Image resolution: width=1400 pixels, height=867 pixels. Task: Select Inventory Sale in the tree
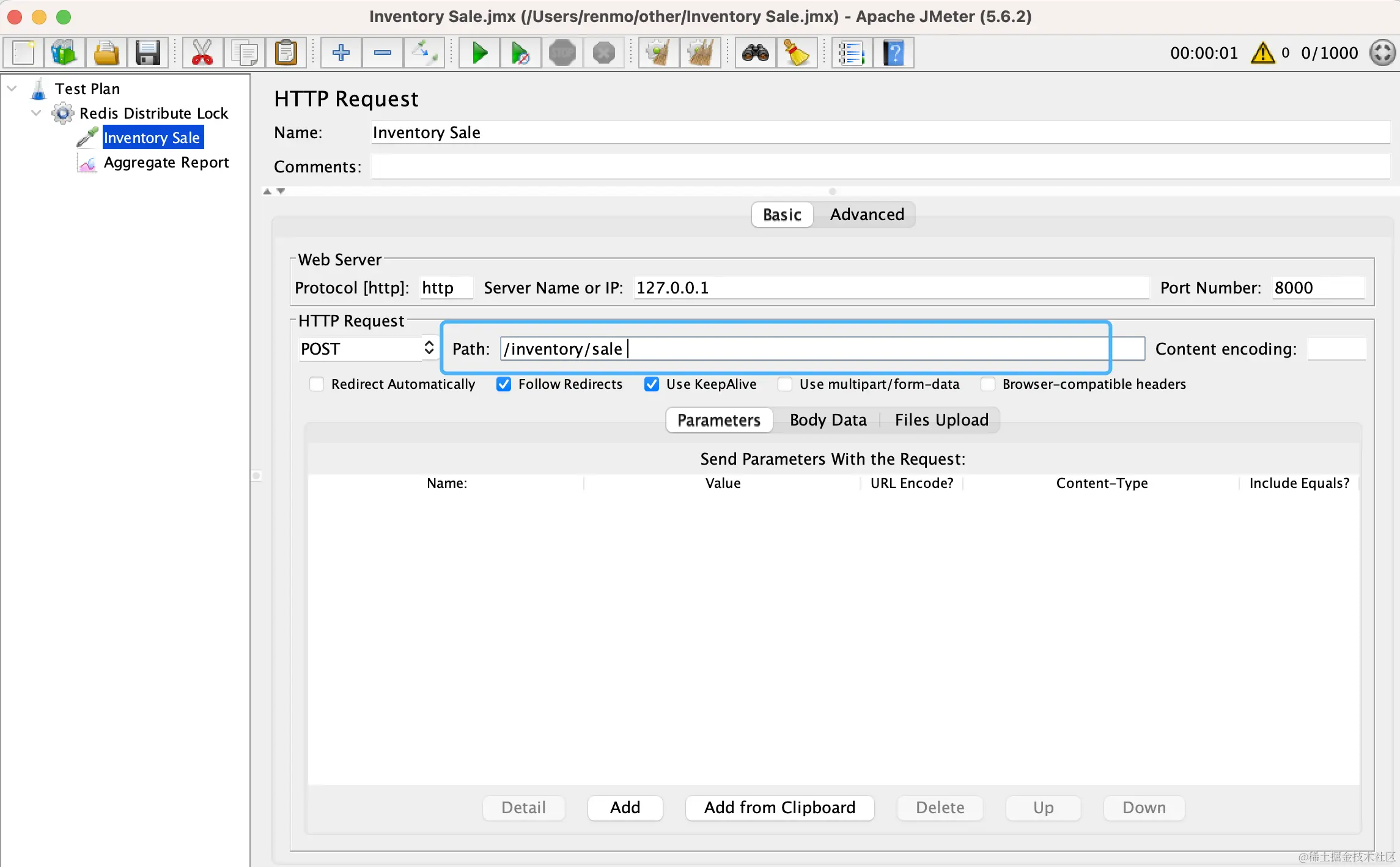pos(152,138)
